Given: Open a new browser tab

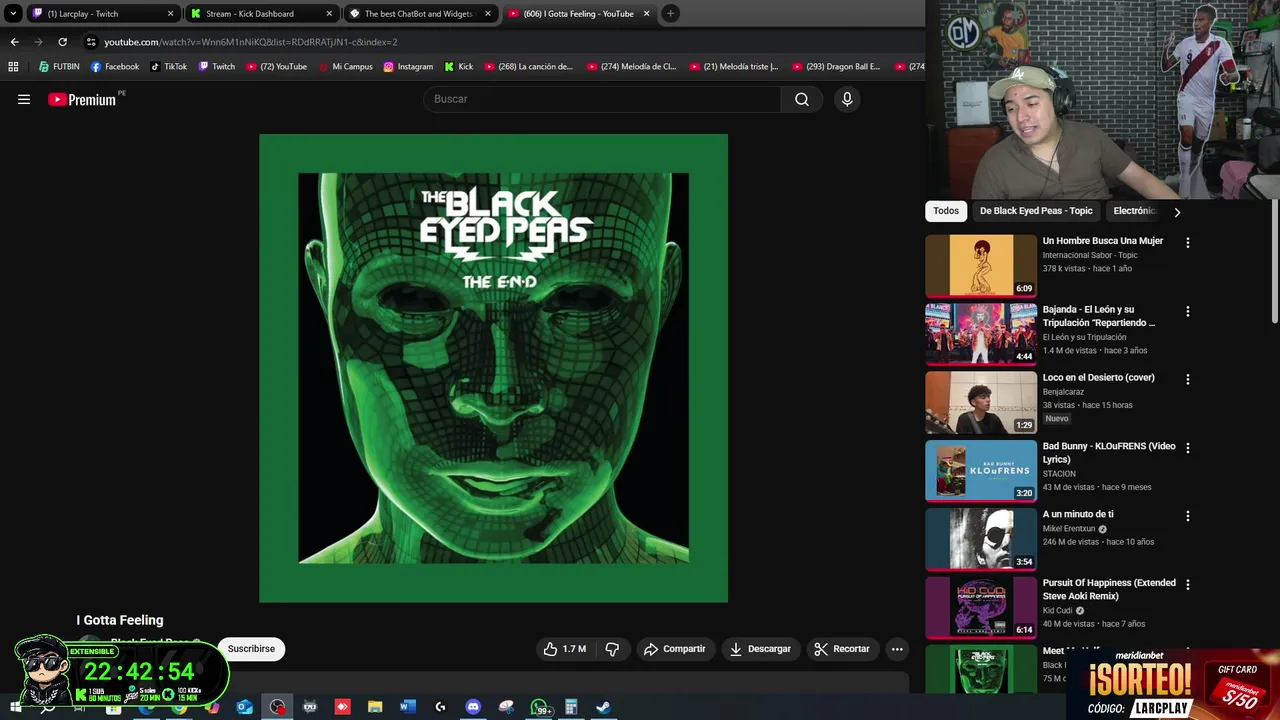Looking at the screenshot, I should [671, 14].
